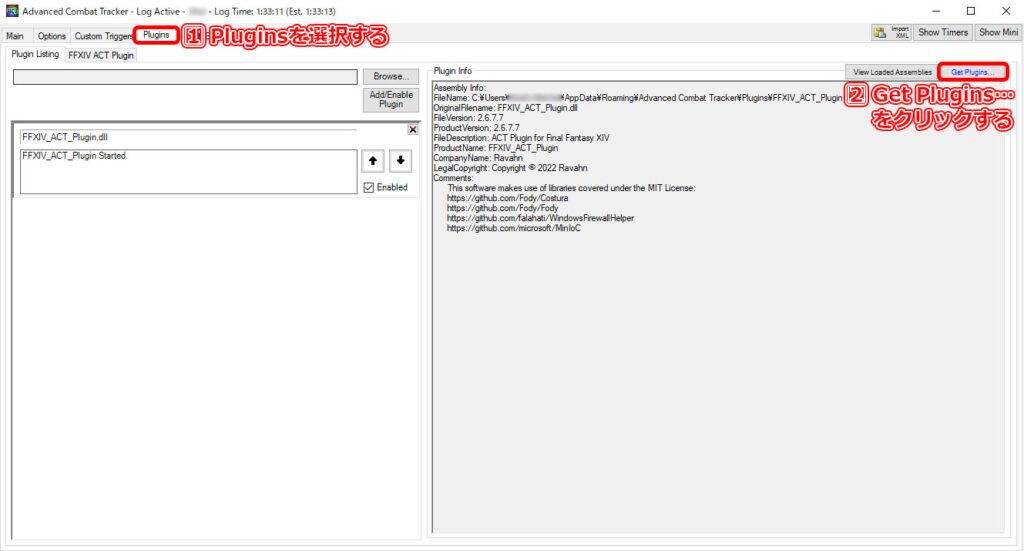Click the FFXIV_ACT_Plugin Started status text box
1024x551 pixels.
[188, 171]
